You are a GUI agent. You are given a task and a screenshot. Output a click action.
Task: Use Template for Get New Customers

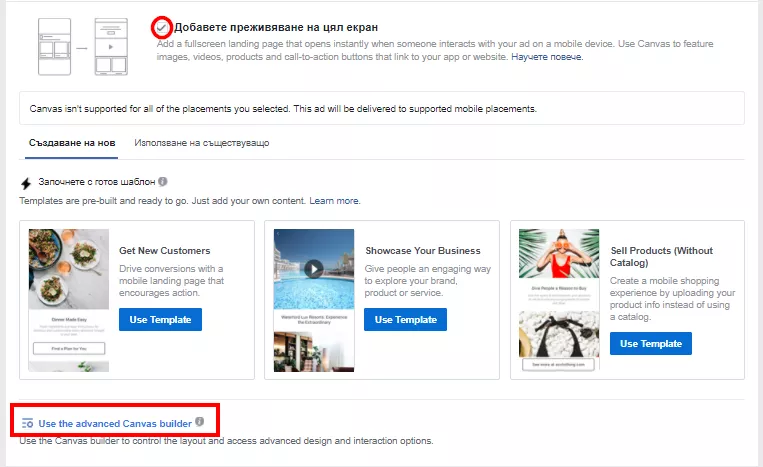pyautogui.click(x=160, y=320)
